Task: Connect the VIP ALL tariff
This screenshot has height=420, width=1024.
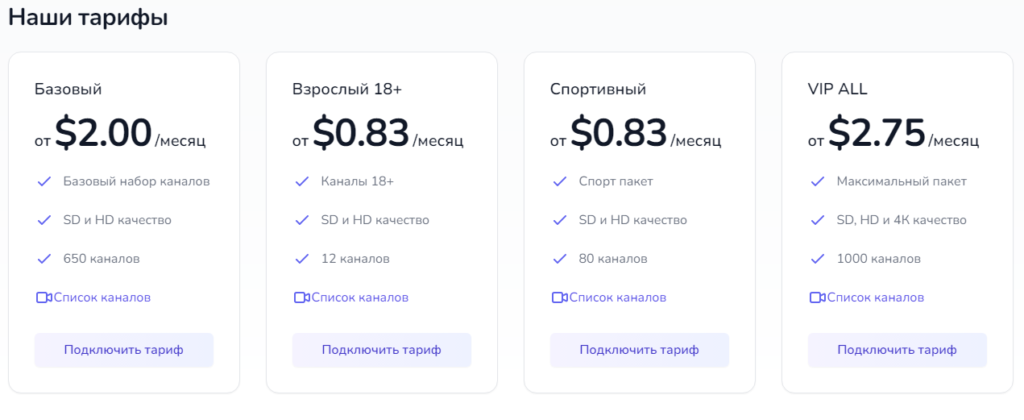Action: coord(897,350)
